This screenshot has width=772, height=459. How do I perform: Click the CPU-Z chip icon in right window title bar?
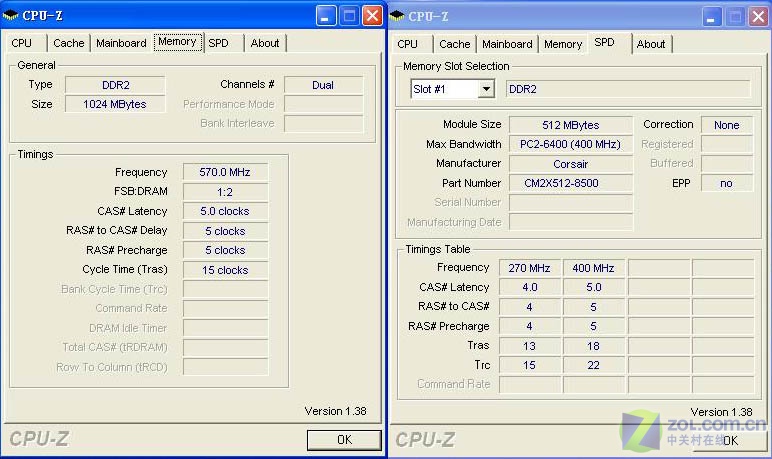click(x=396, y=16)
